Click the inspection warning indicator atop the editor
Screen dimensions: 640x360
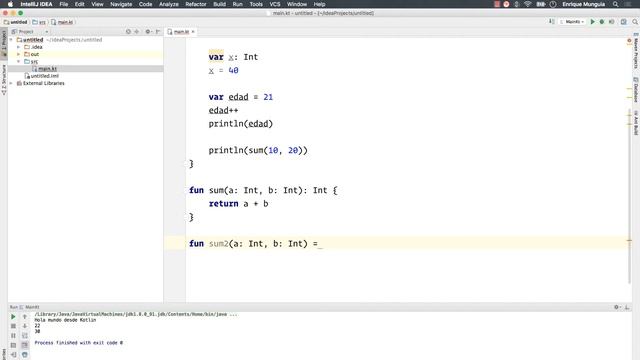coord(629,41)
